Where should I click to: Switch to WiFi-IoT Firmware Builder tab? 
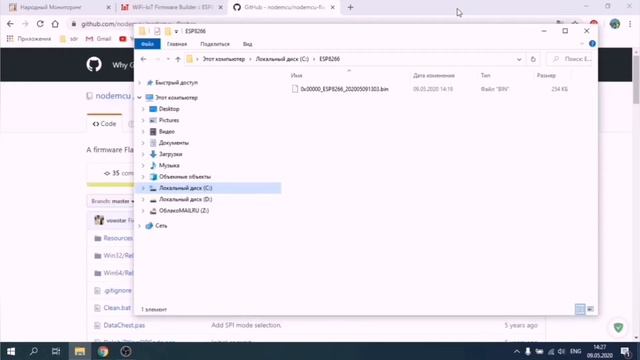[x=171, y=7]
